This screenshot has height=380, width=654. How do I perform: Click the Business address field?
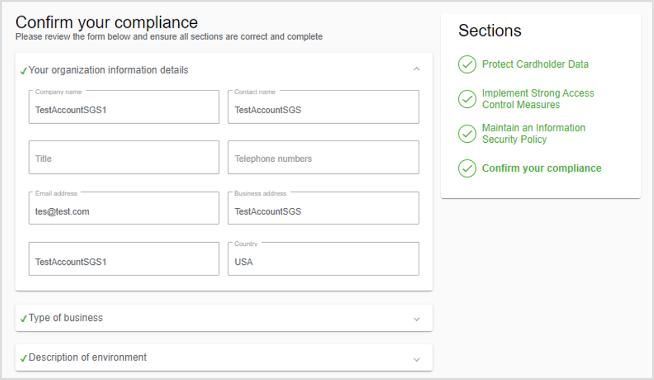click(x=323, y=208)
